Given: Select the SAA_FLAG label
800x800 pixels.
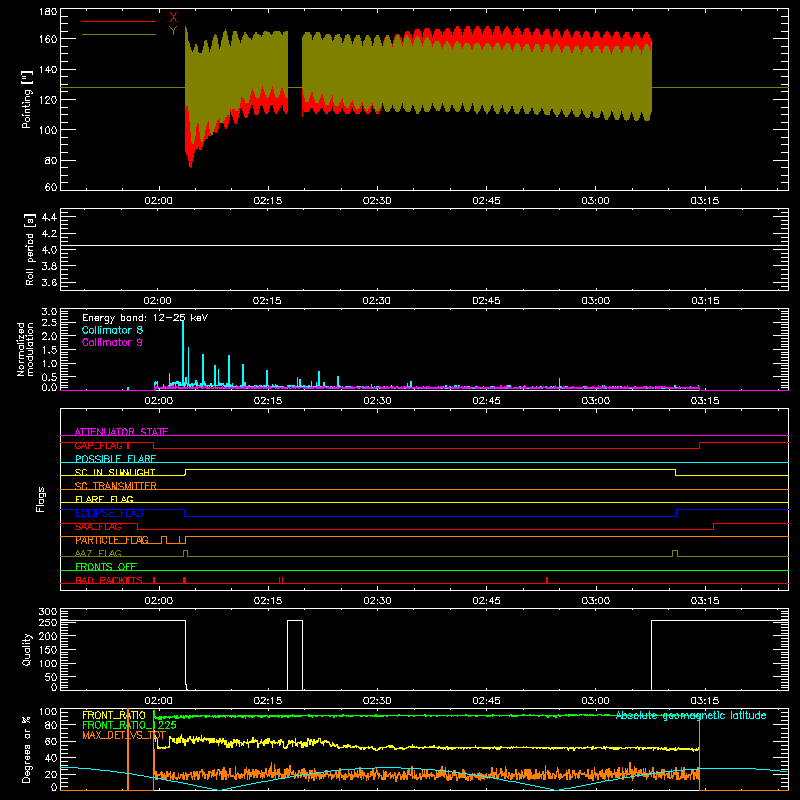Looking at the screenshot, I should 98,527.
